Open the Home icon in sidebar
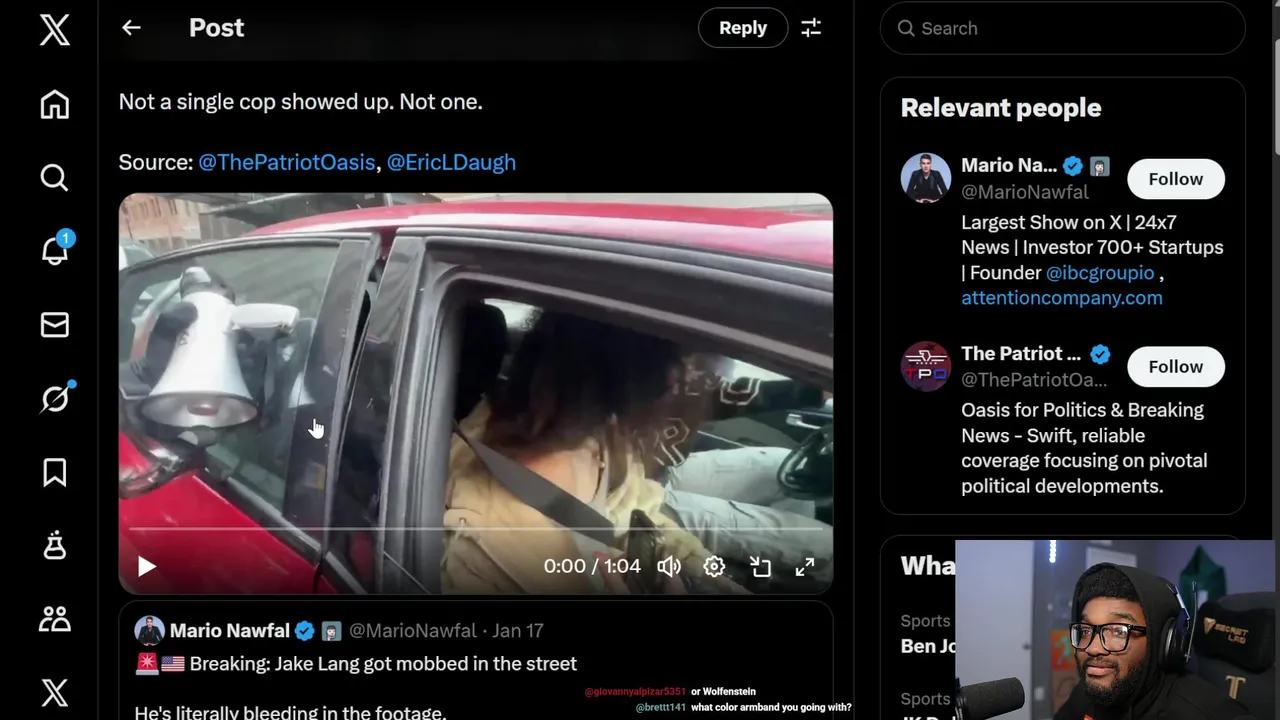The image size is (1280, 720). point(55,104)
